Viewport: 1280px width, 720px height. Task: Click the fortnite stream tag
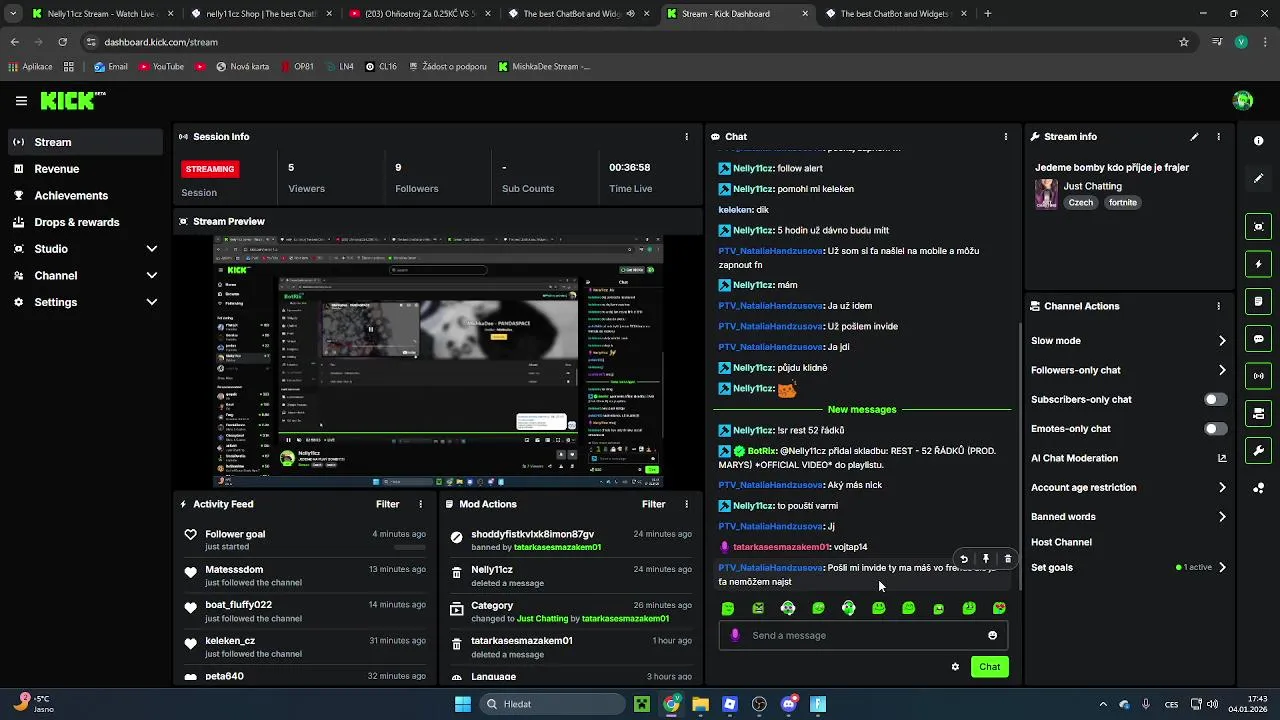click(x=1123, y=203)
